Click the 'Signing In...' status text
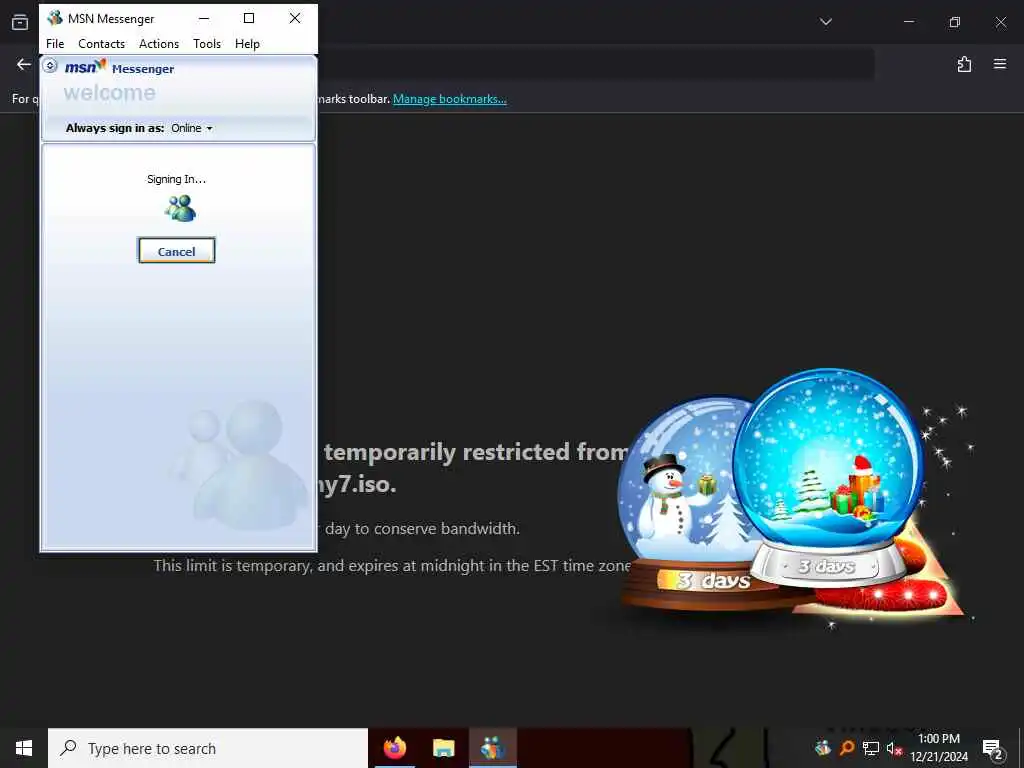Viewport: 1024px width, 768px height. (x=176, y=179)
